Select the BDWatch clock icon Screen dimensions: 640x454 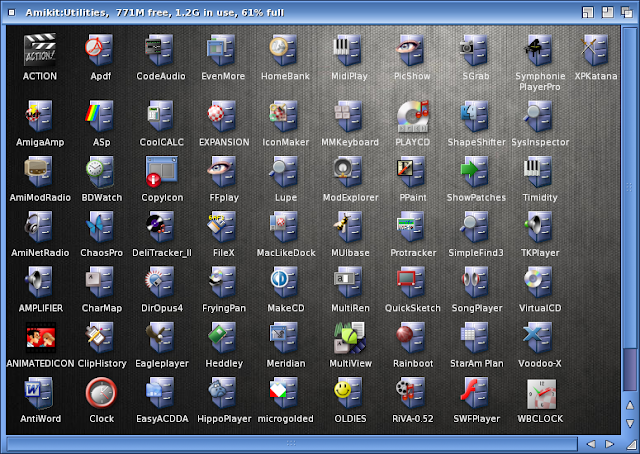click(x=101, y=171)
